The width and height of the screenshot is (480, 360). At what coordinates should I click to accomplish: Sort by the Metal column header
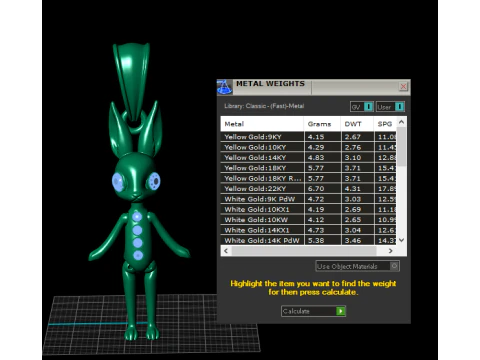click(x=262, y=124)
